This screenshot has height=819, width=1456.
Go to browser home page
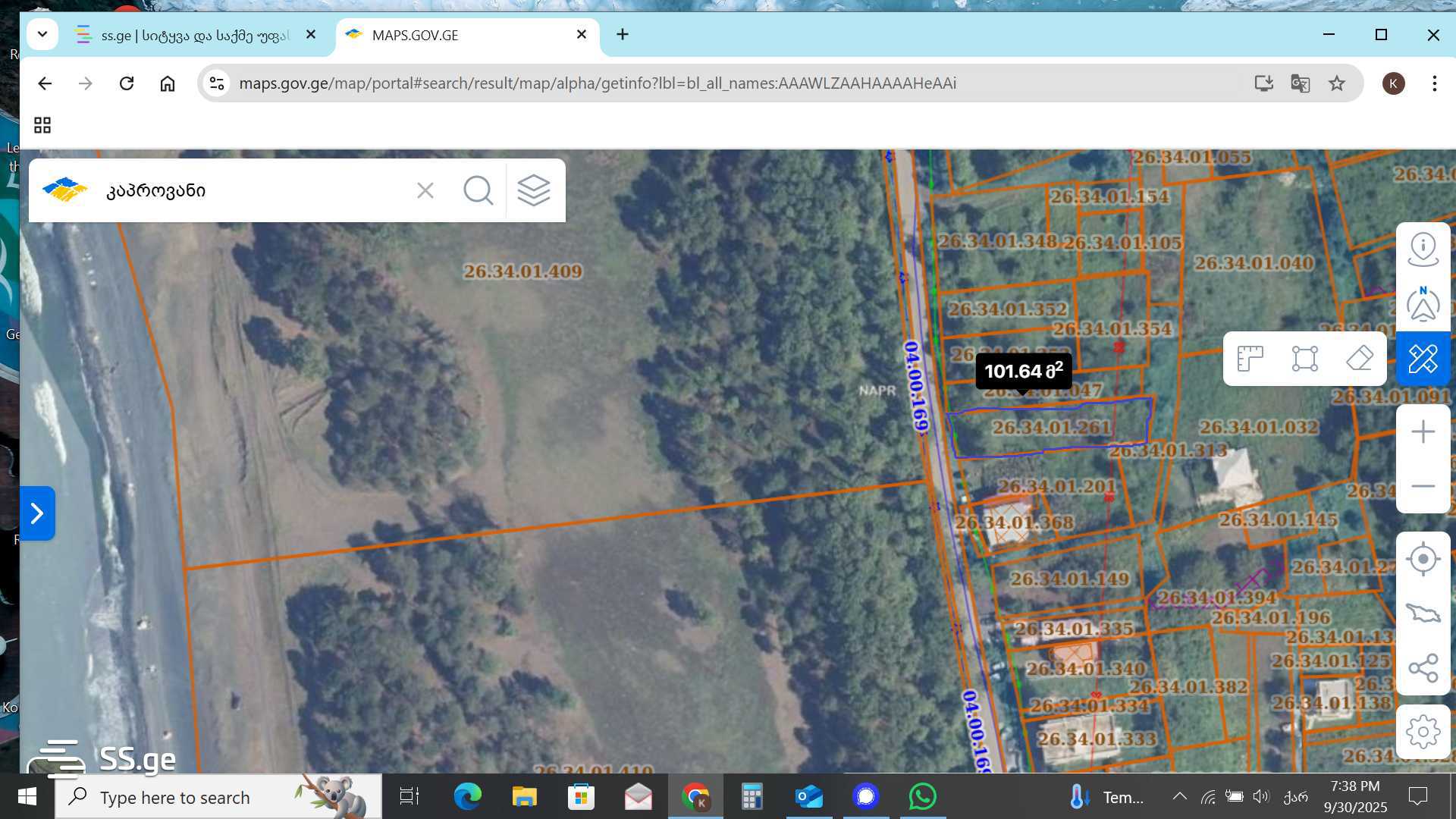(x=168, y=83)
